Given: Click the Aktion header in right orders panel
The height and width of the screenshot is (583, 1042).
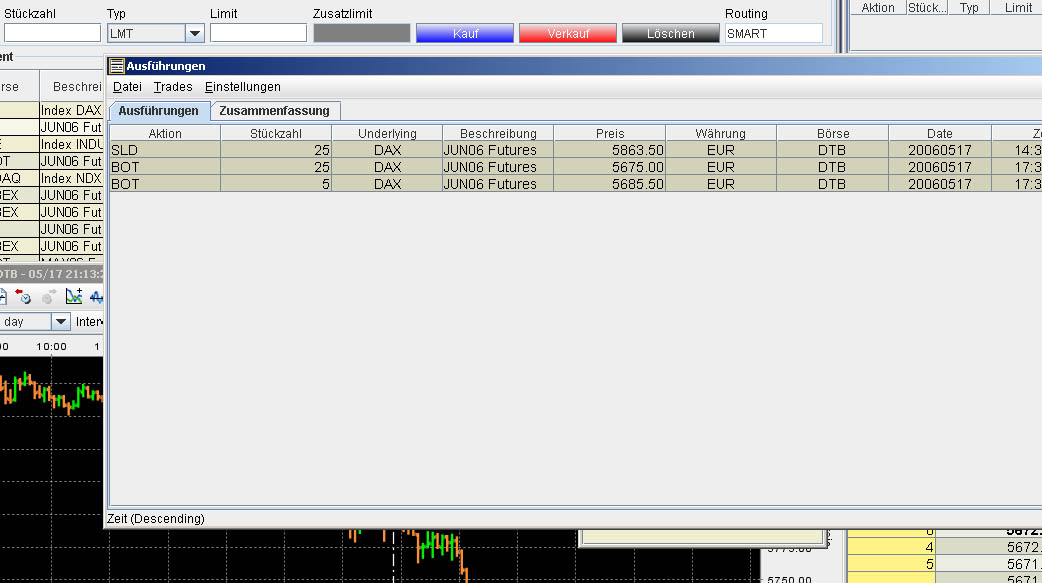Looking at the screenshot, I should click(878, 7).
